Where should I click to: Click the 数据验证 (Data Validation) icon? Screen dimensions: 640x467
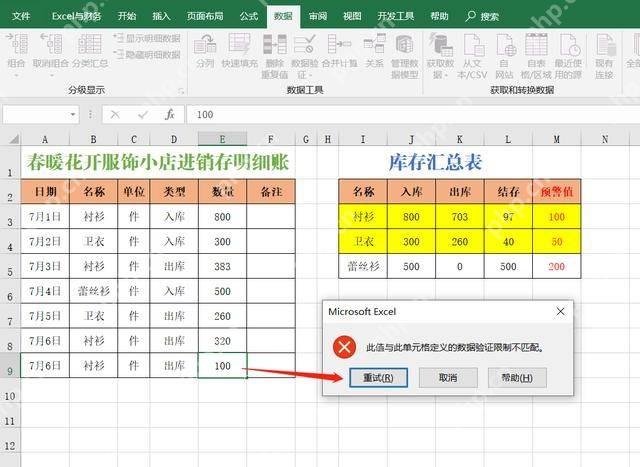305,44
